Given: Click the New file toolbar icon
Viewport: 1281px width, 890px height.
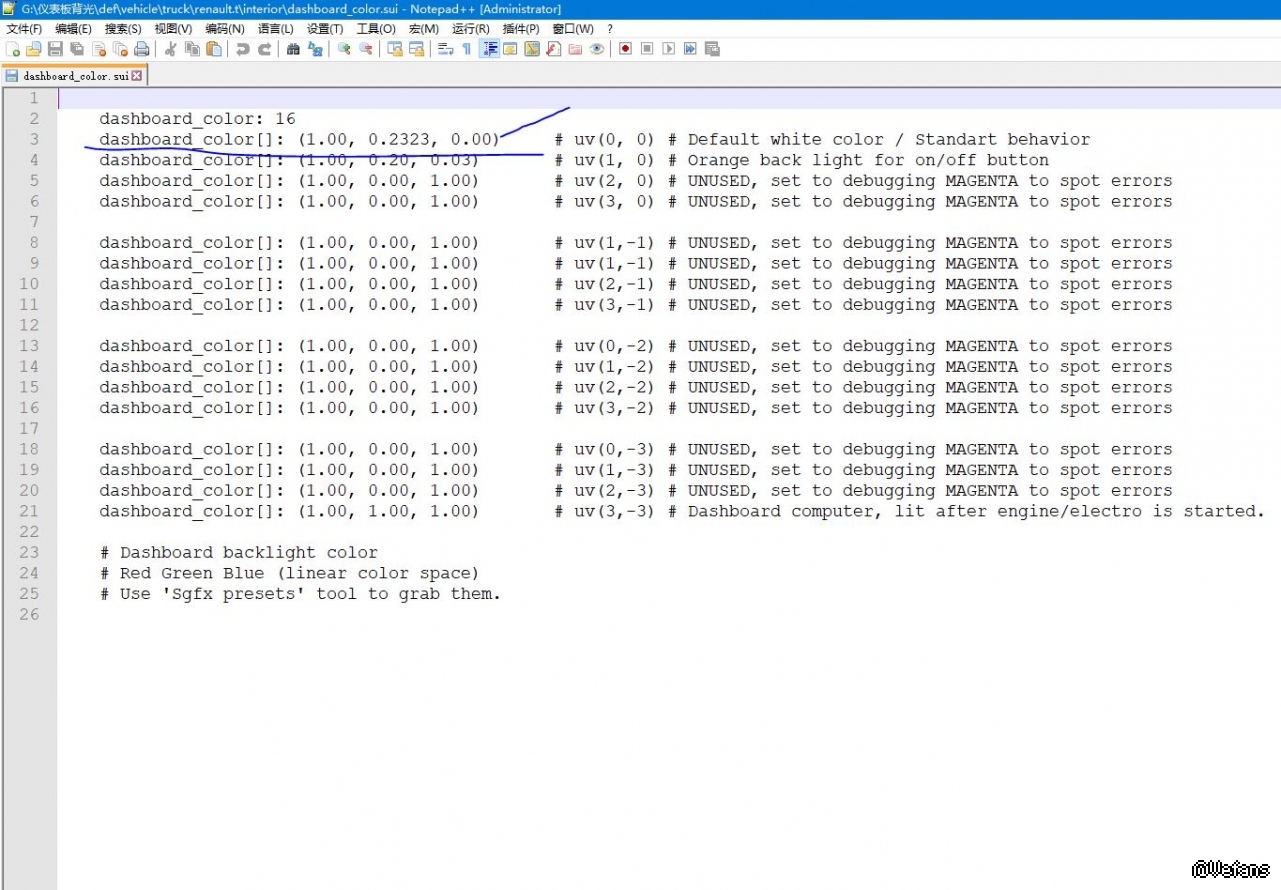Looking at the screenshot, I should pyautogui.click(x=12, y=49).
